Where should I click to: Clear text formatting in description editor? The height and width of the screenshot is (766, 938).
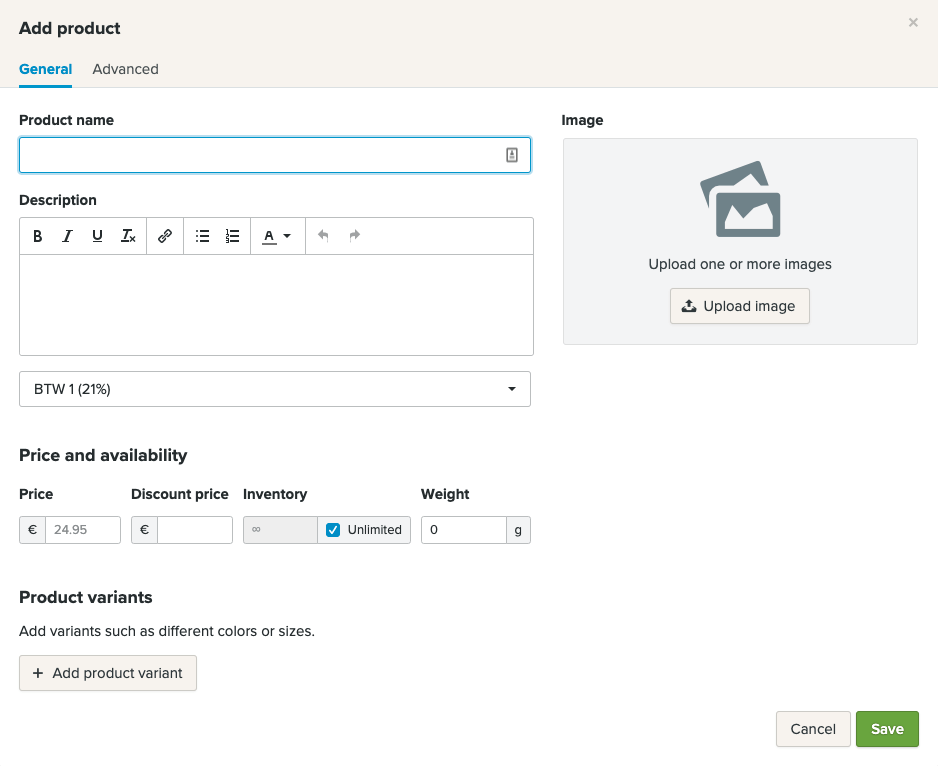point(128,236)
